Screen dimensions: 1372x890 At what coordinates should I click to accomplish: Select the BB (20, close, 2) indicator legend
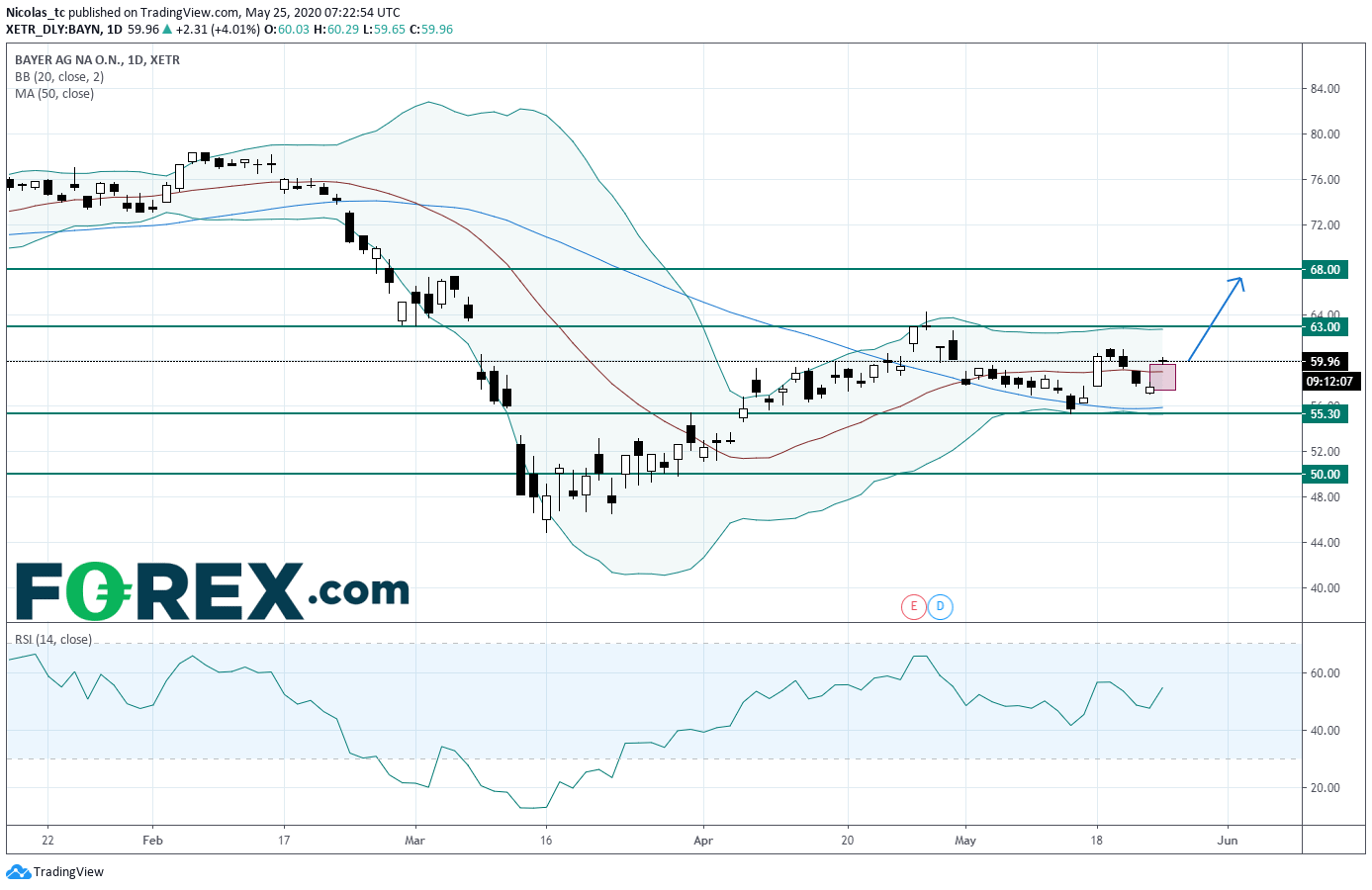coord(59,77)
